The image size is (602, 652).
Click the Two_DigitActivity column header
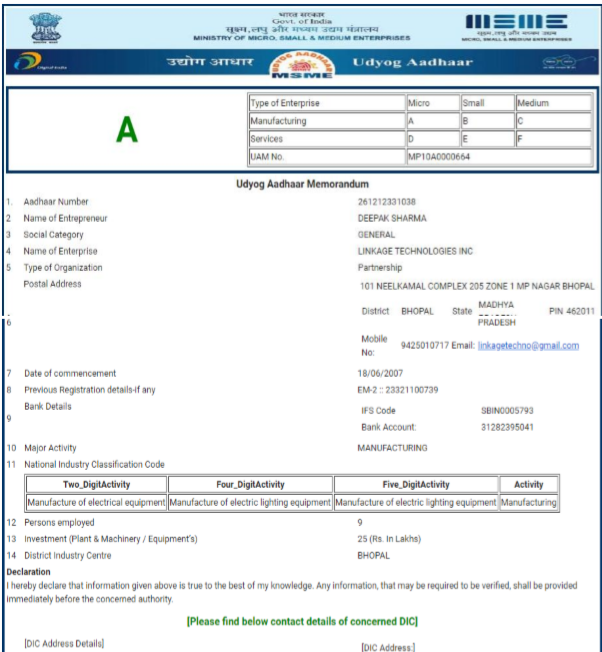click(x=96, y=484)
